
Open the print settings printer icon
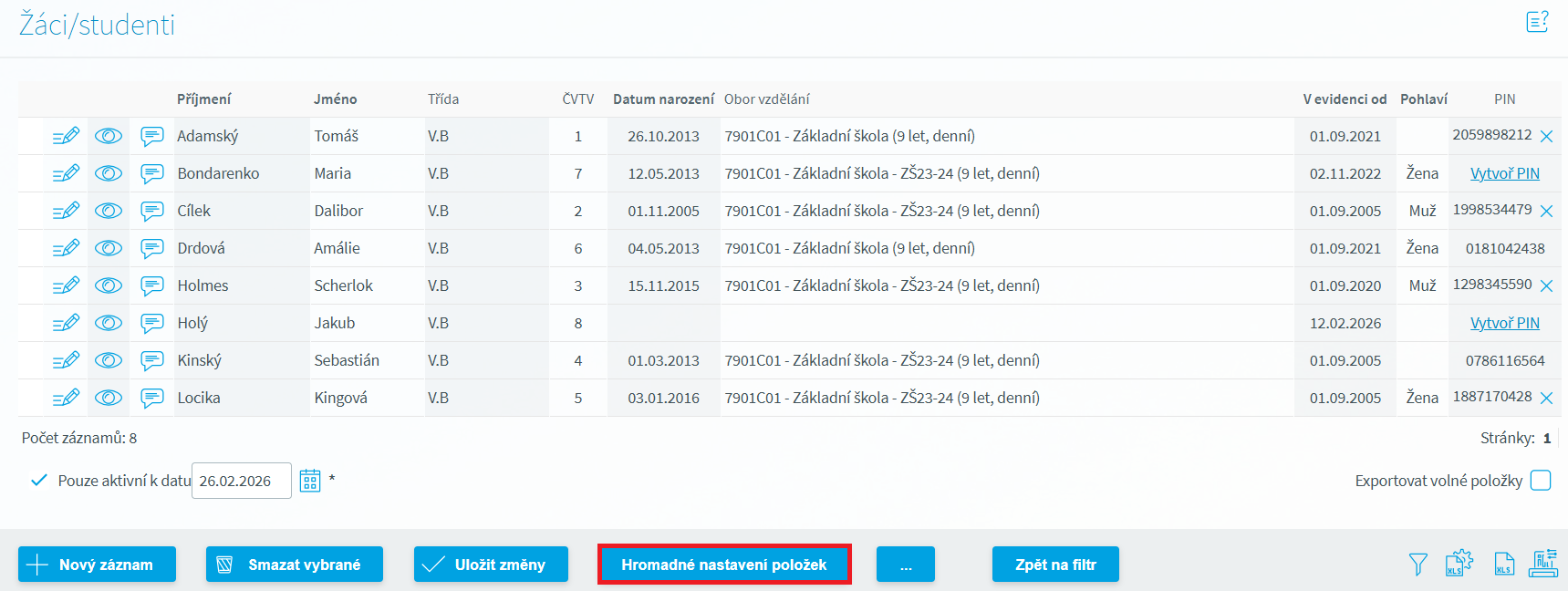1544,564
